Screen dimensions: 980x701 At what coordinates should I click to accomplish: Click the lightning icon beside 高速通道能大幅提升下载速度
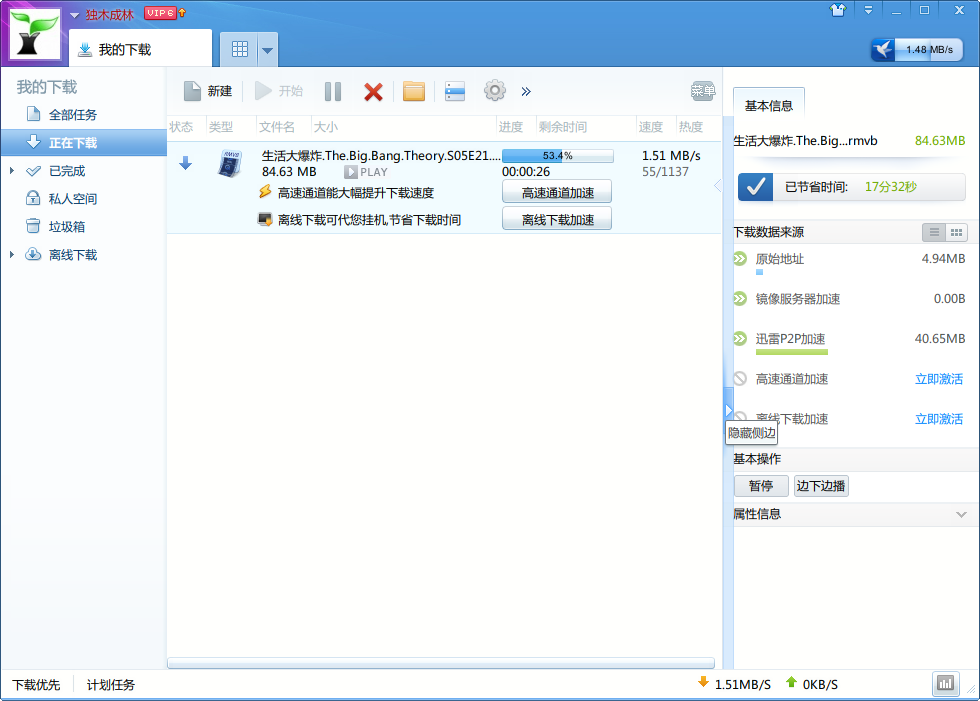pos(265,192)
